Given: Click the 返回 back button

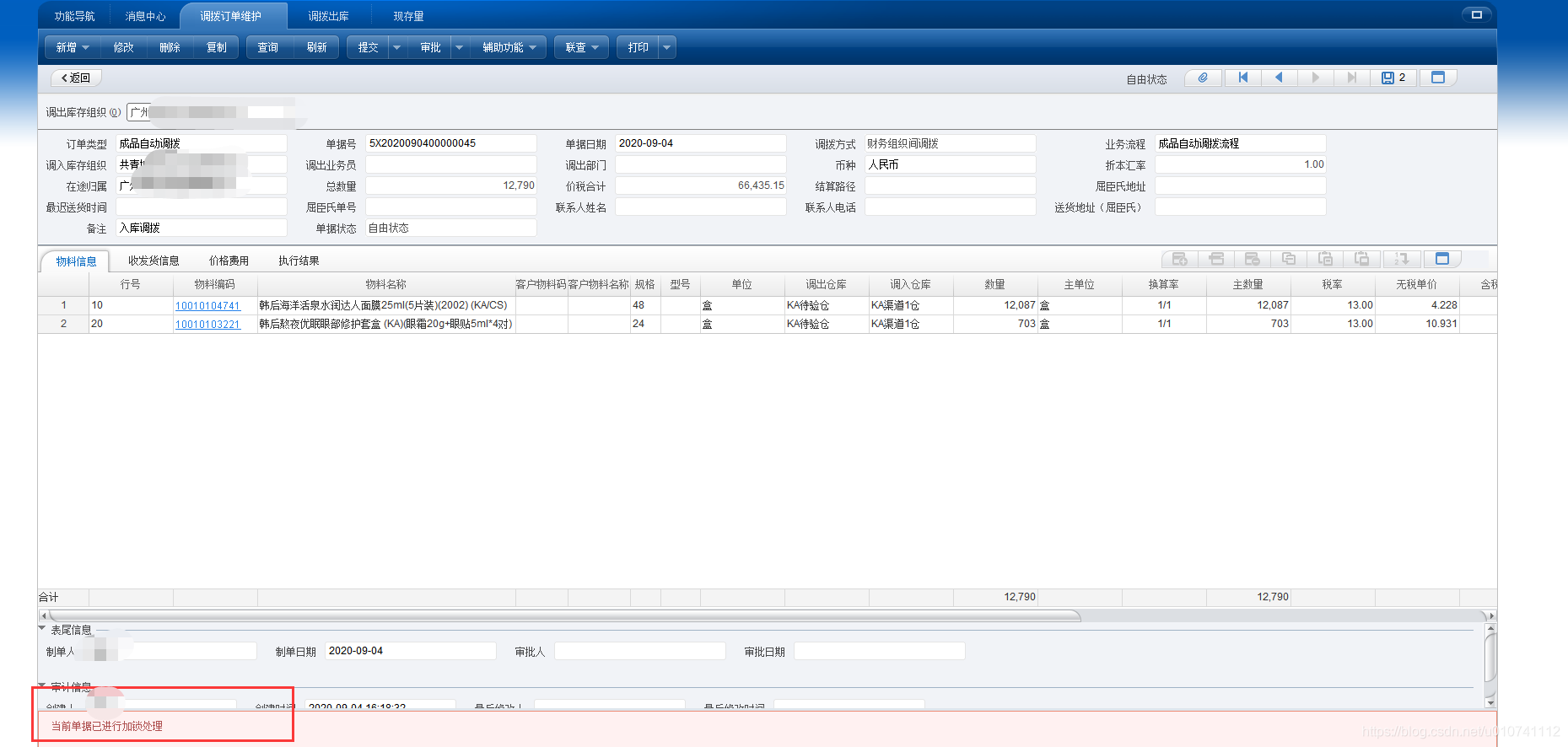Looking at the screenshot, I should tap(76, 78).
